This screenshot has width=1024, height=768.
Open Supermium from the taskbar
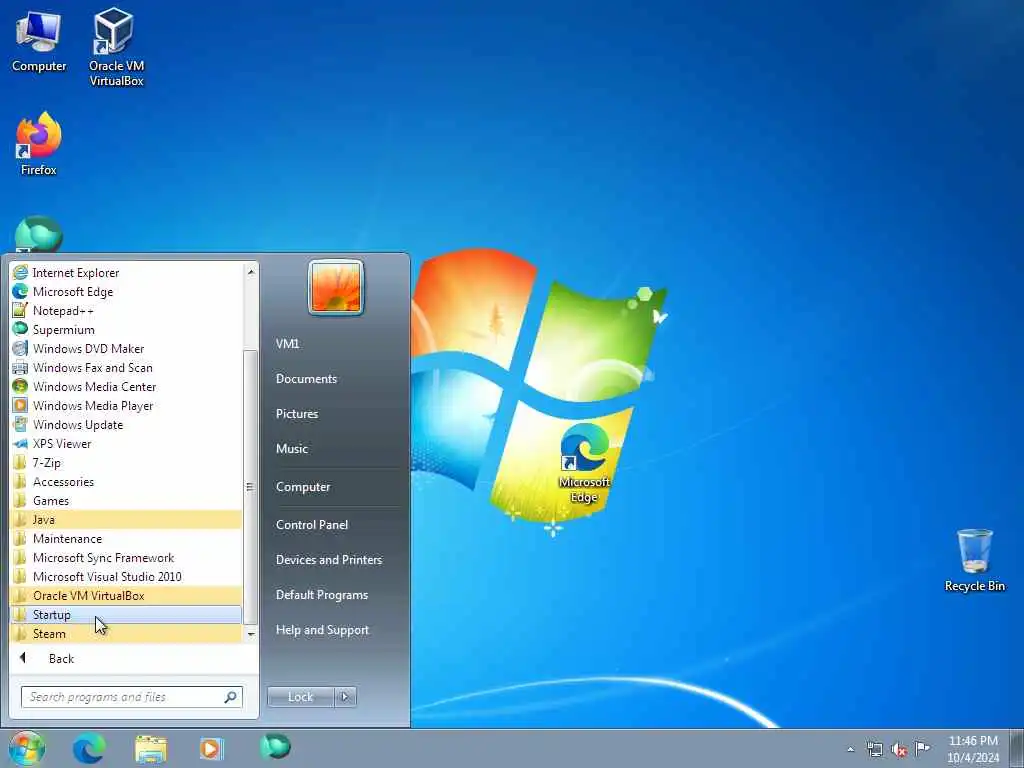coord(275,746)
